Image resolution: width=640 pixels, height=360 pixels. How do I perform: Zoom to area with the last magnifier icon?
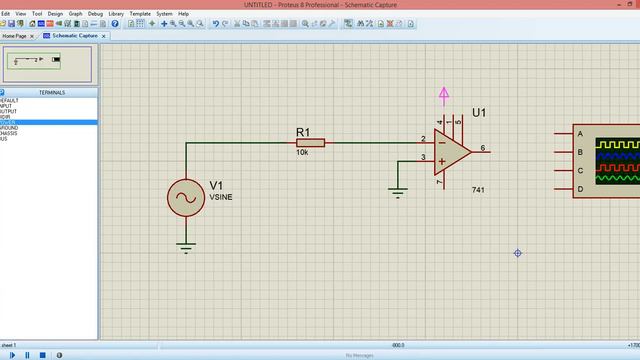point(200,24)
